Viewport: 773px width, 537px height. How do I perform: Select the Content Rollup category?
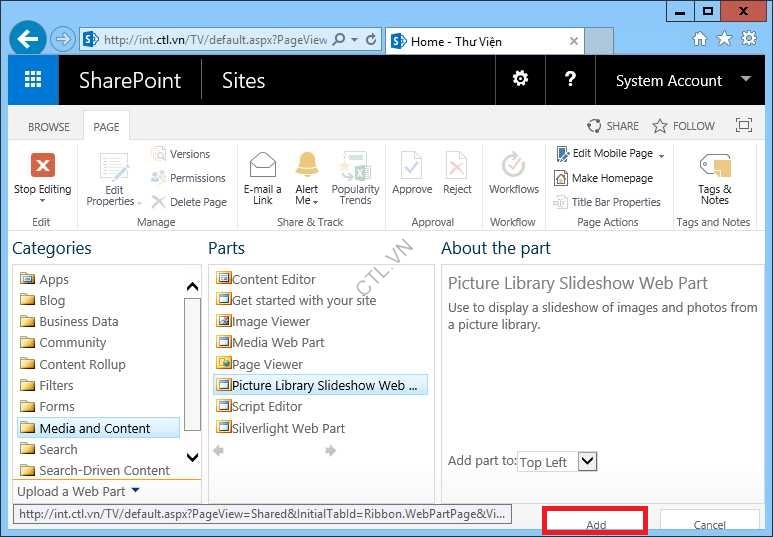pos(82,364)
